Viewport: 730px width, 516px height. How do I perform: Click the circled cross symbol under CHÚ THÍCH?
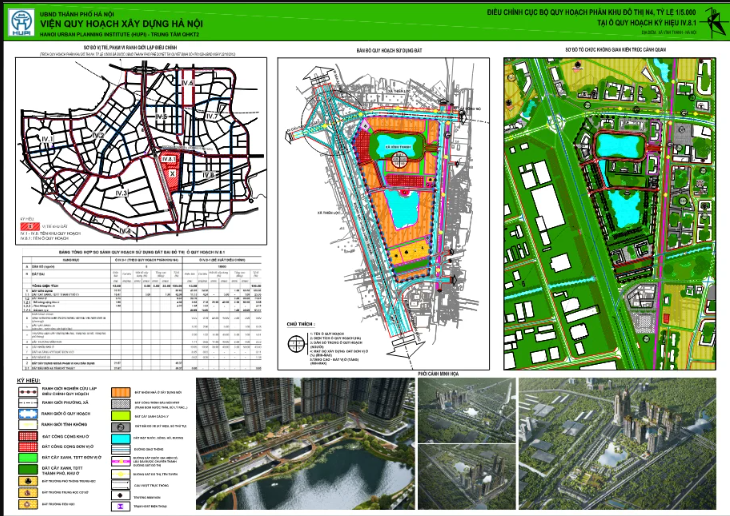[x=296, y=344]
